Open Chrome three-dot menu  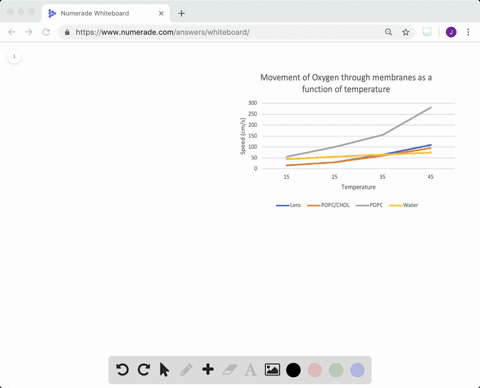pos(468,32)
